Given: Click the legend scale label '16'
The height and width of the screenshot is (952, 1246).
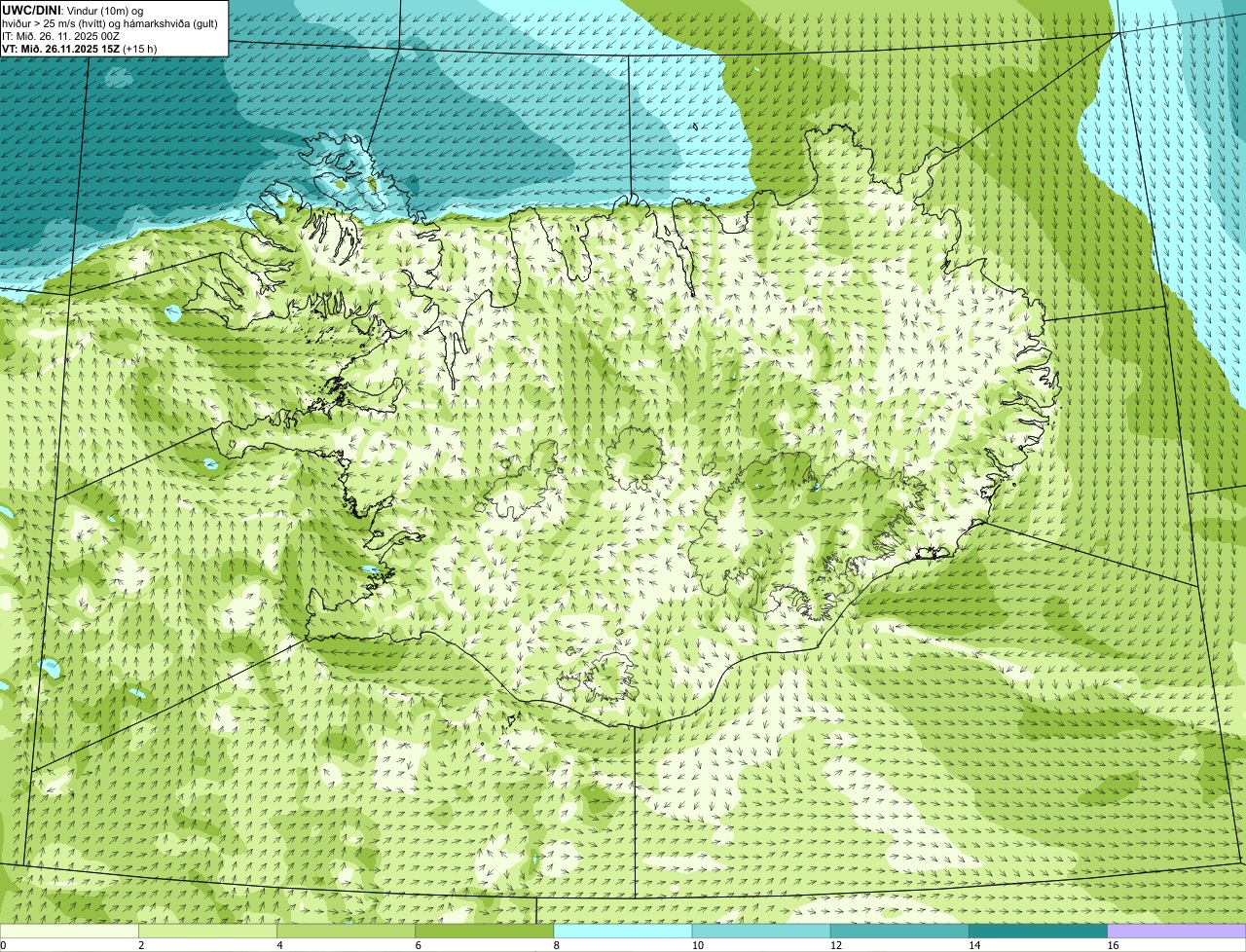Looking at the screenshot, I should (x=1114, y=945).
